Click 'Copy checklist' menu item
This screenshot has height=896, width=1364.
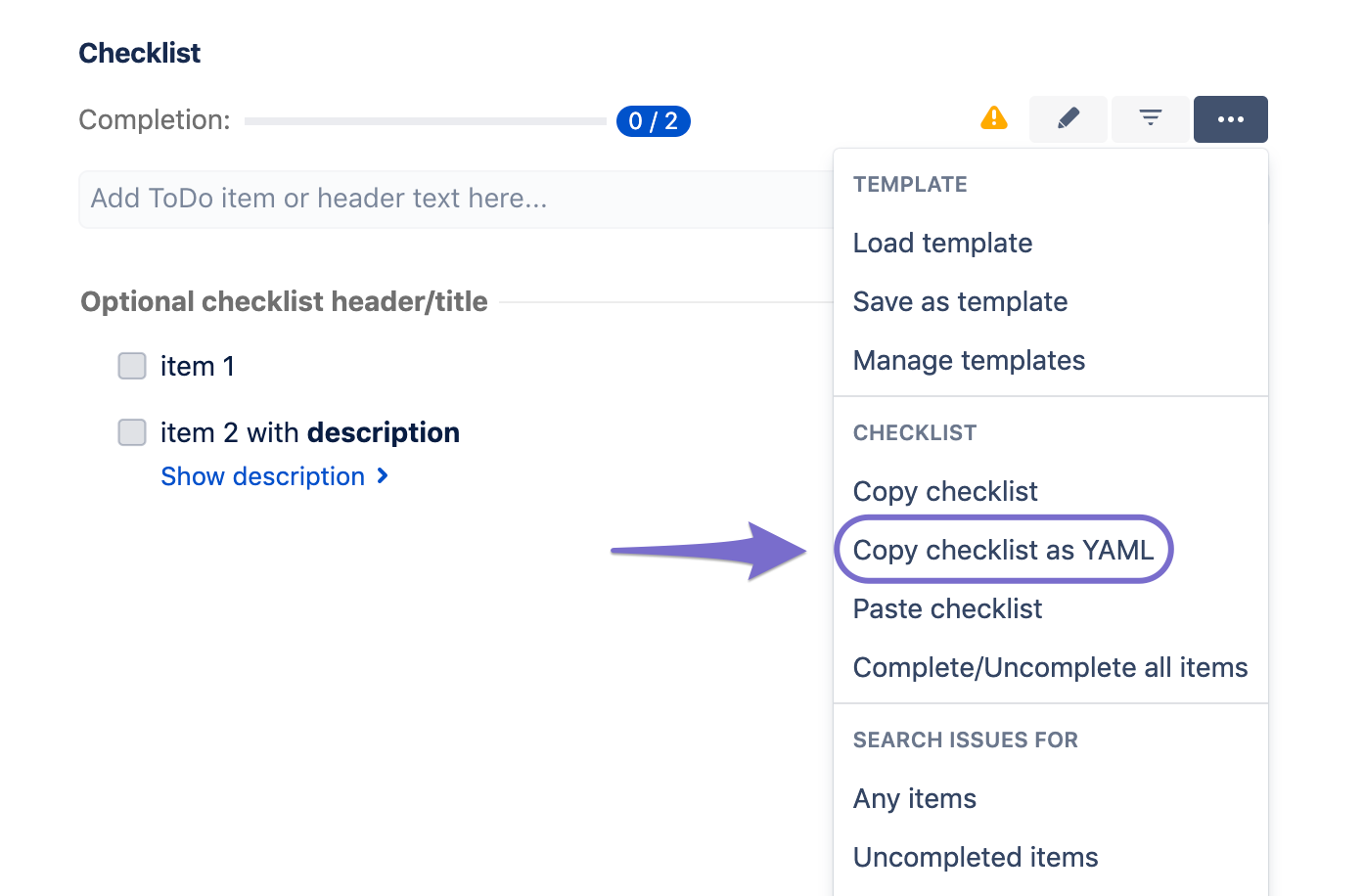click(945, 491)
